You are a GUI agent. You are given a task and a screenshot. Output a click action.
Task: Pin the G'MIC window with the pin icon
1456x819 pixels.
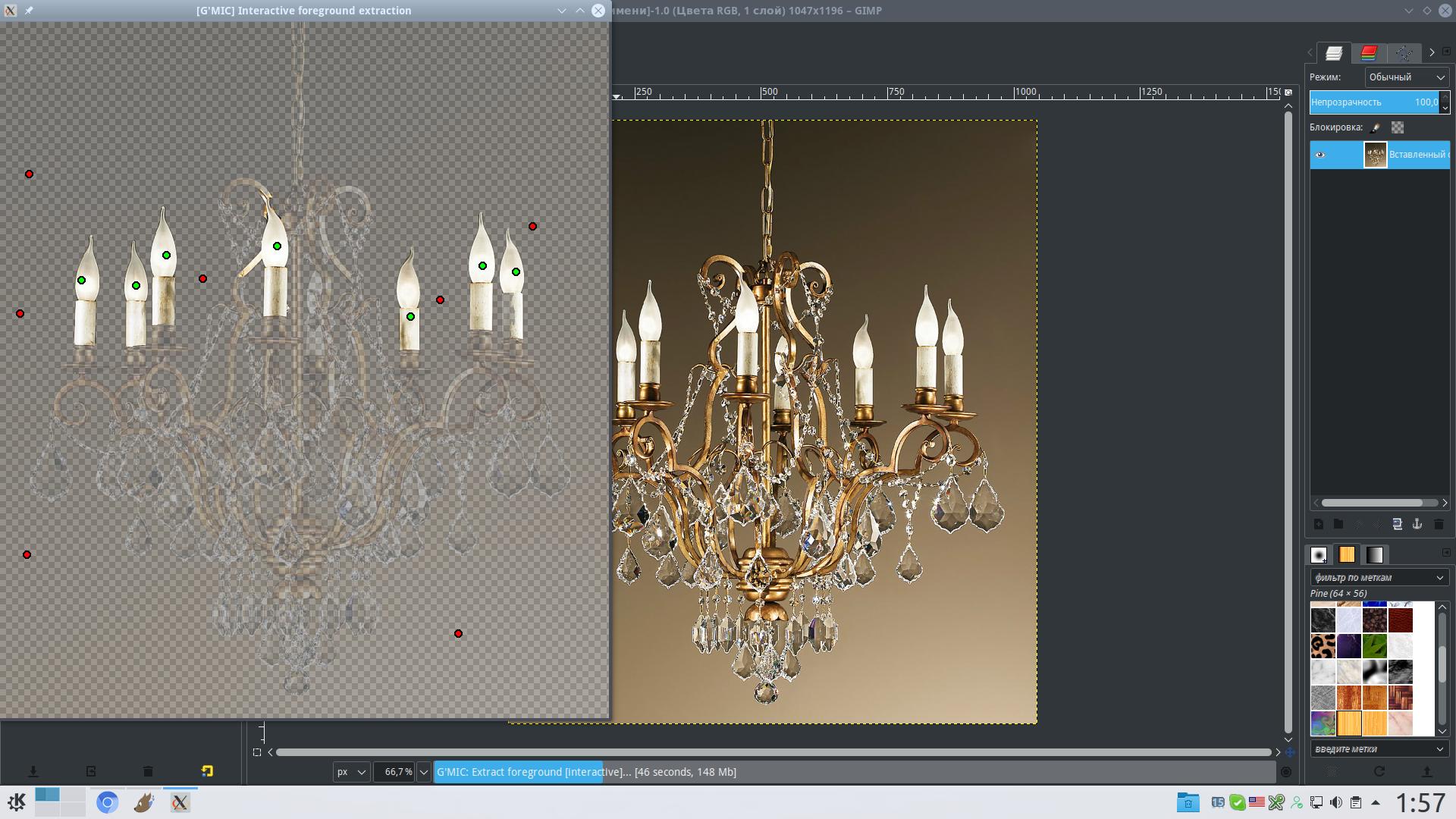29,11
